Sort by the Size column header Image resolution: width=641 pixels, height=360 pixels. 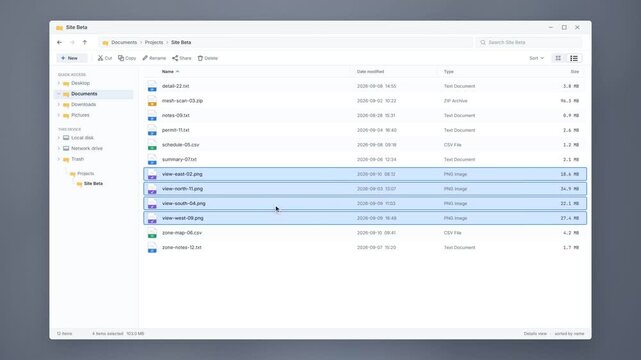(575, 72)
